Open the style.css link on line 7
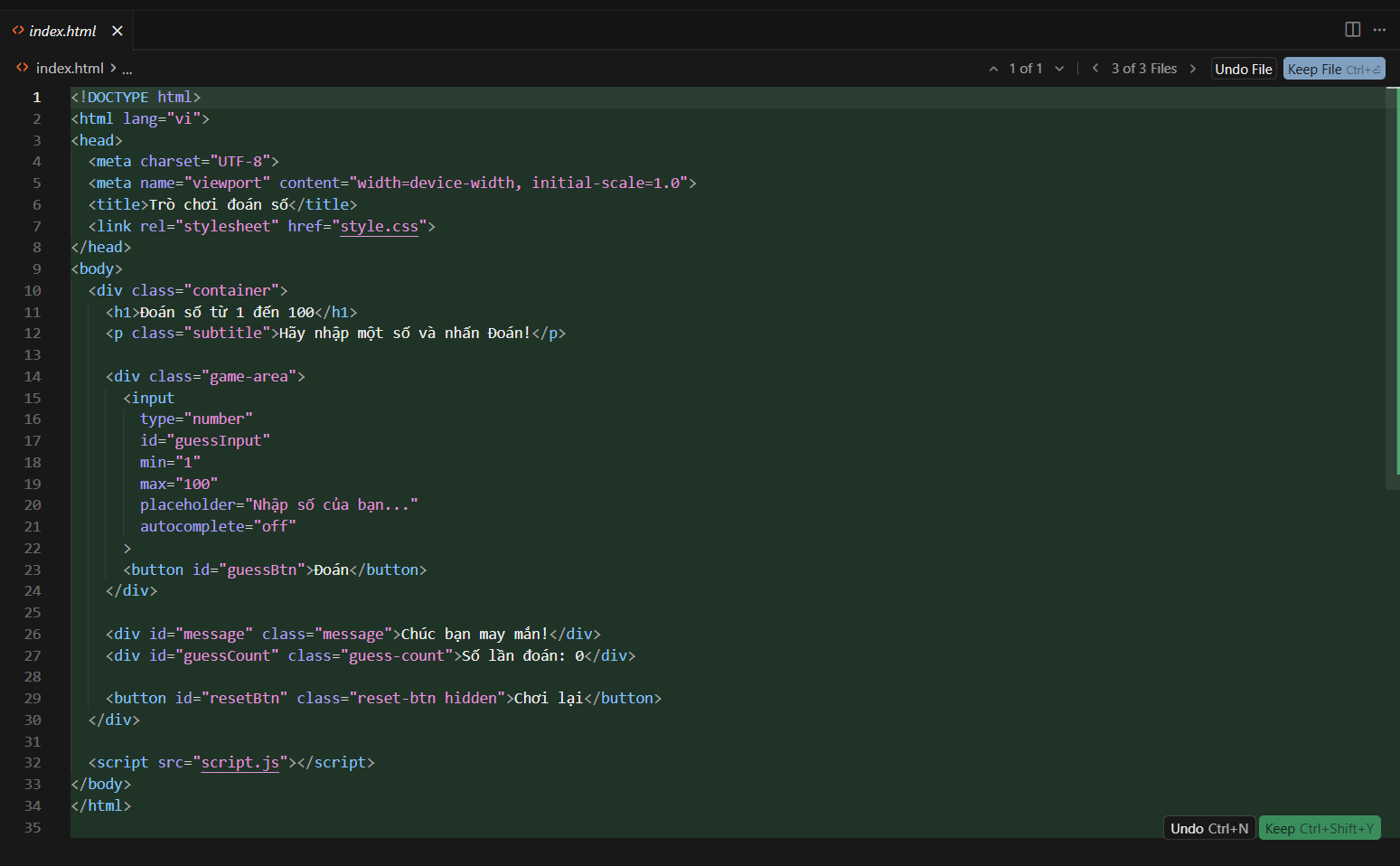 tap(379, 226)
